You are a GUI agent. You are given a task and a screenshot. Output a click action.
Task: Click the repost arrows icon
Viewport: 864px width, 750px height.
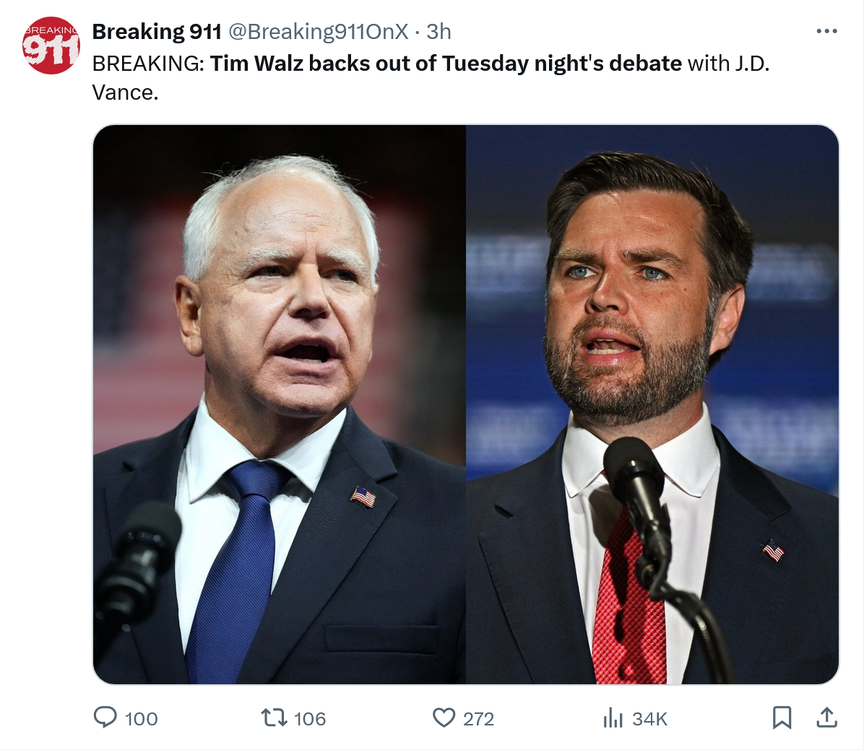point(273,717)
